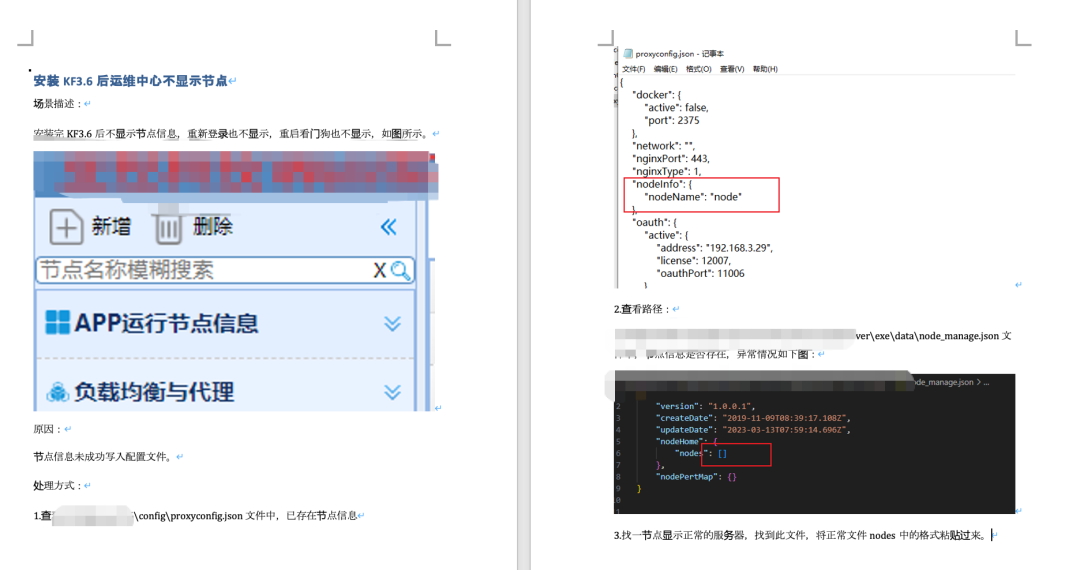Click the 新增 plus icon

(66, 228)
